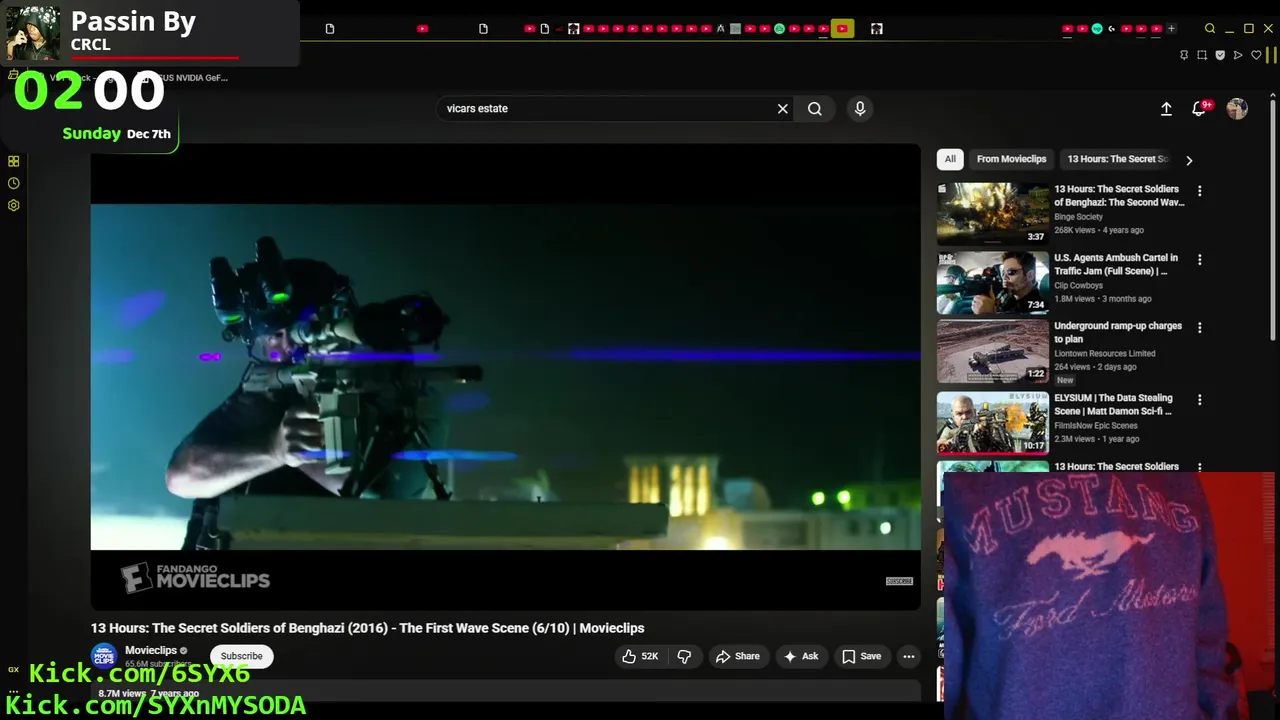
Task: Open YouTube notifications bell
Action: tap(1199, 109)
